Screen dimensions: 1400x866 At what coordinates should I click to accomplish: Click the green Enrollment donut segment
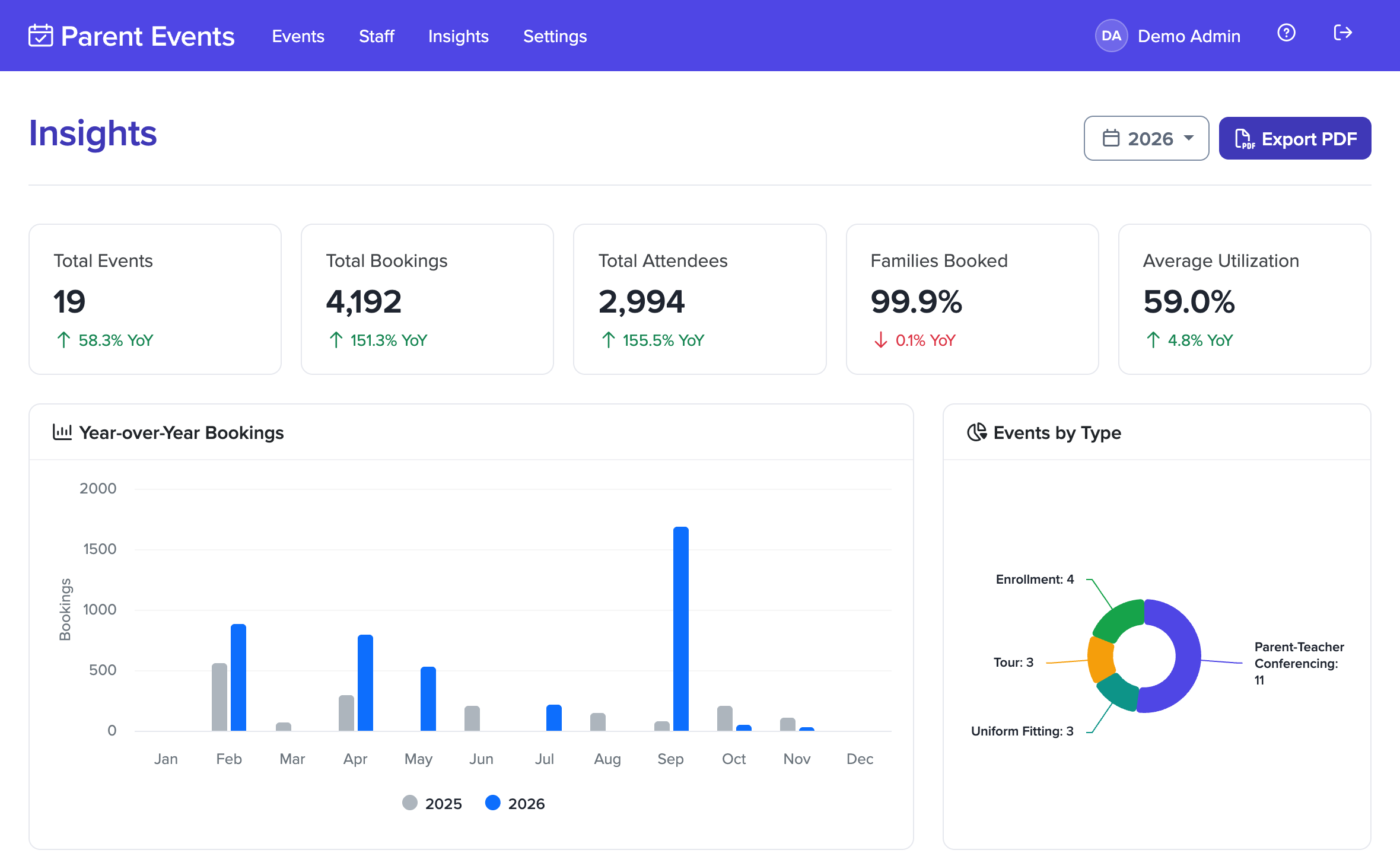(x=1119, y=619)
